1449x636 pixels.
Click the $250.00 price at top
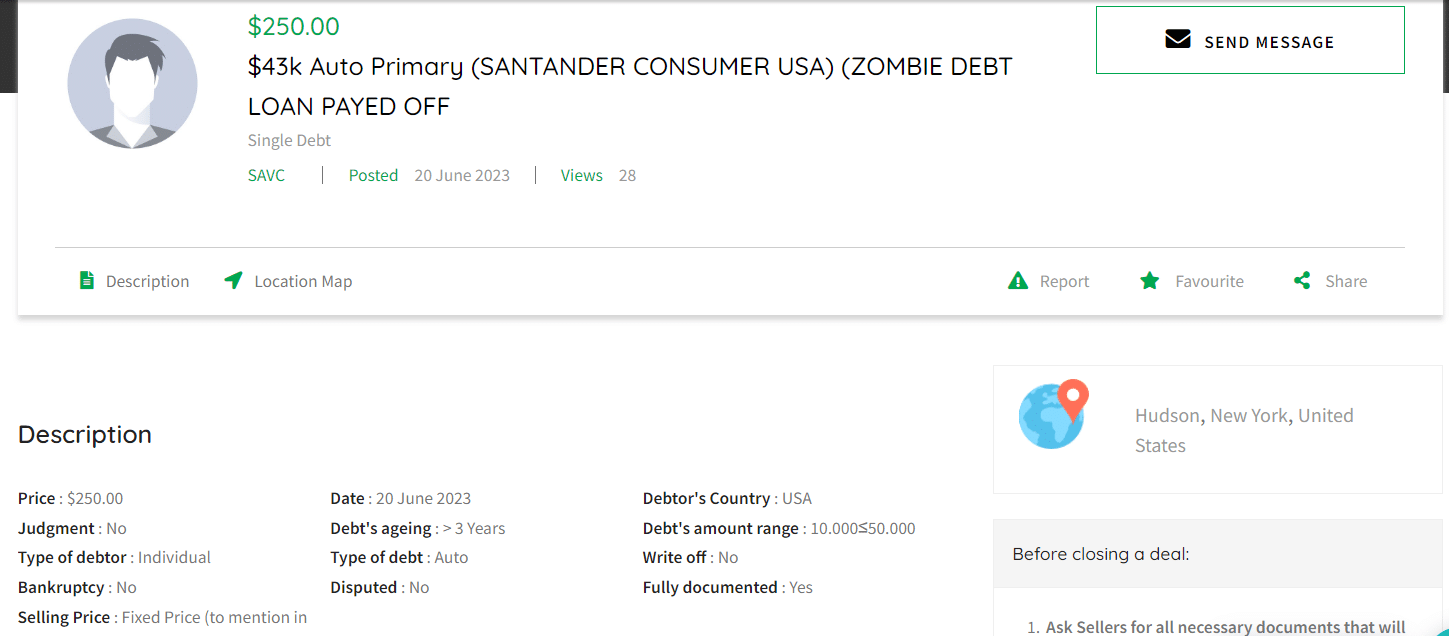click(x=294, y=26)
